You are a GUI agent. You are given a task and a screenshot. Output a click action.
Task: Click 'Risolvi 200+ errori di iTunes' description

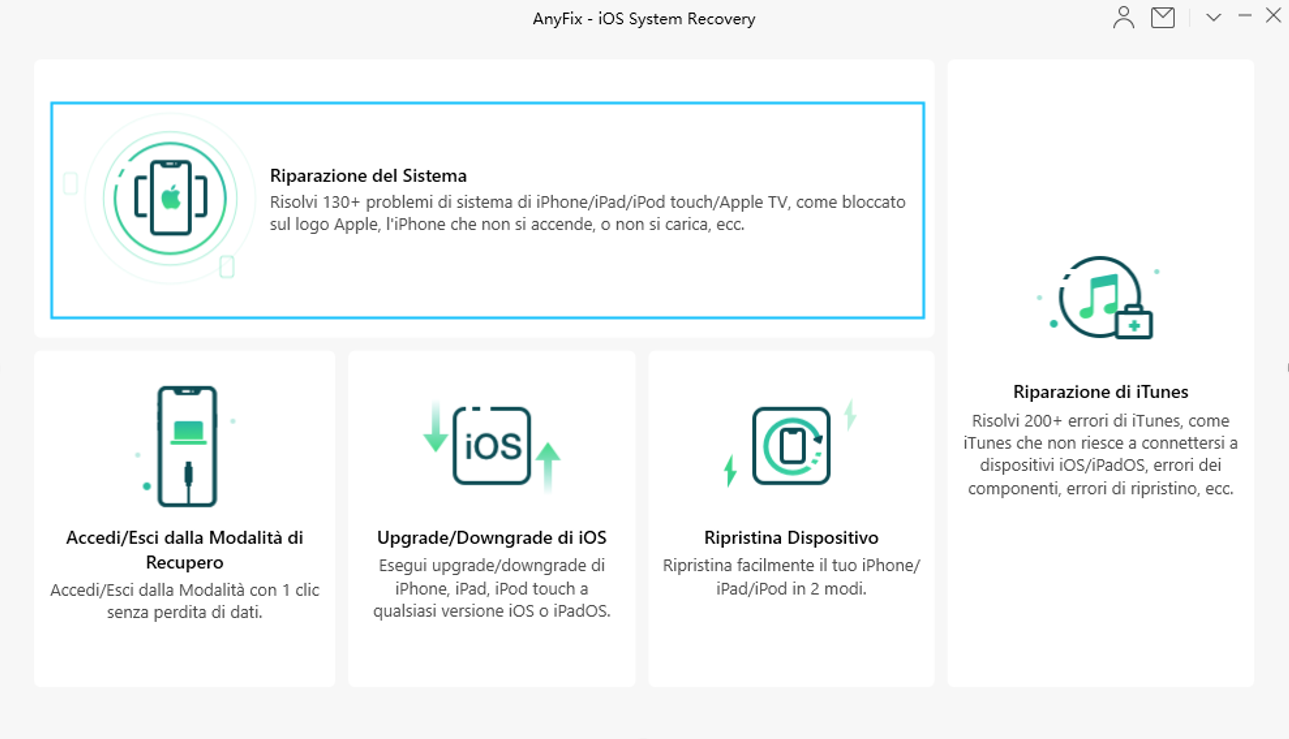pyautogui.click(x=1100, y=455)
